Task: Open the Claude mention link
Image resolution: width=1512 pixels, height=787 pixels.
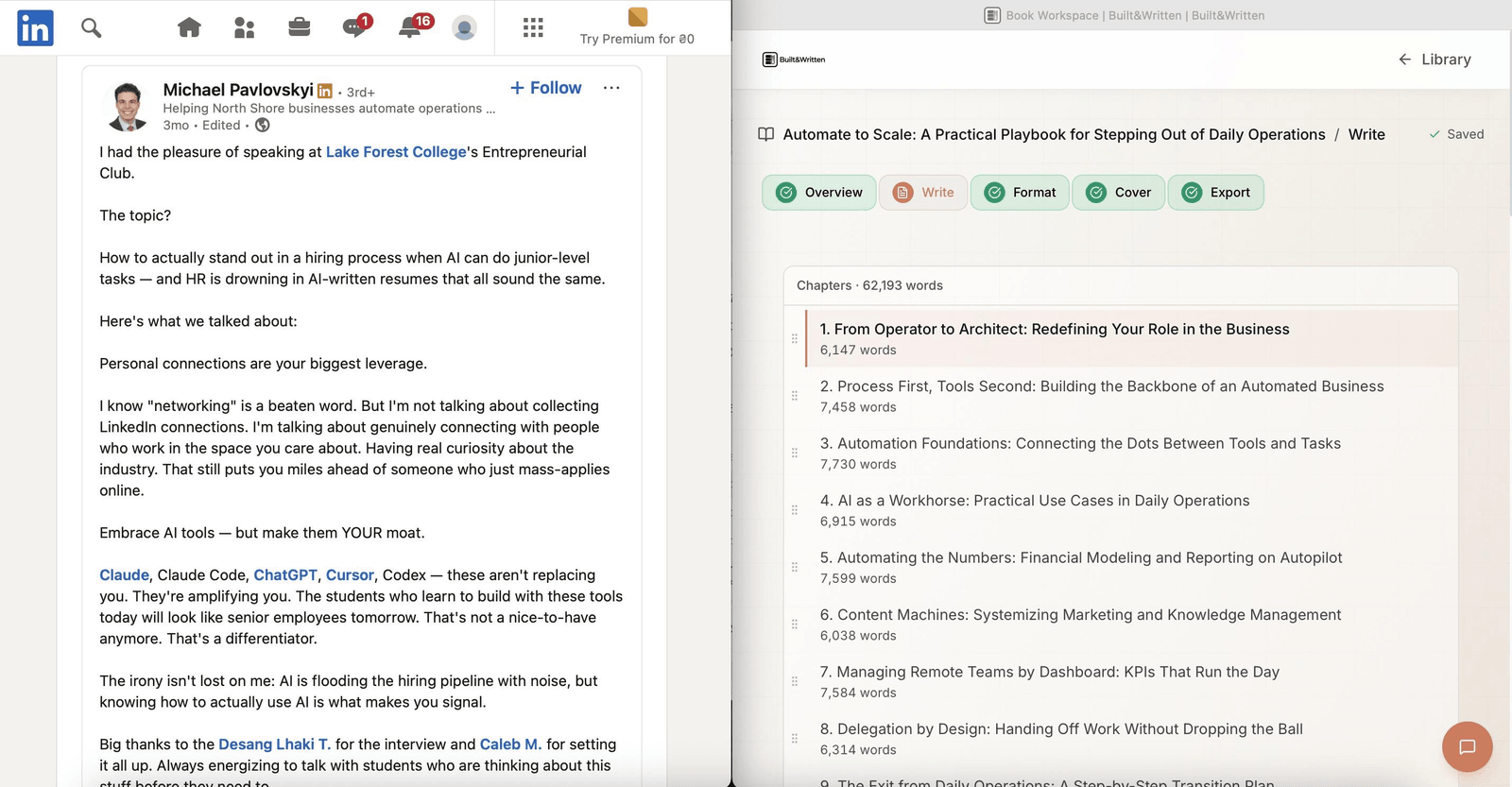Action: (x=124, y=575)
